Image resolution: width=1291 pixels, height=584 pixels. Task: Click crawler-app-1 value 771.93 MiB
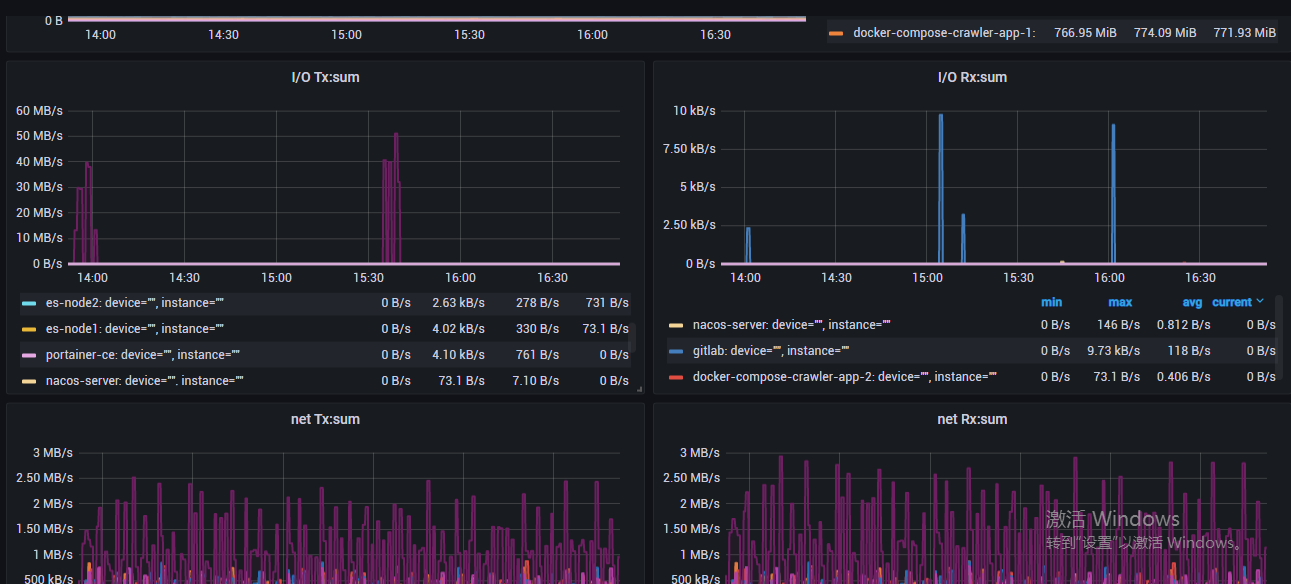(1245, 33)
